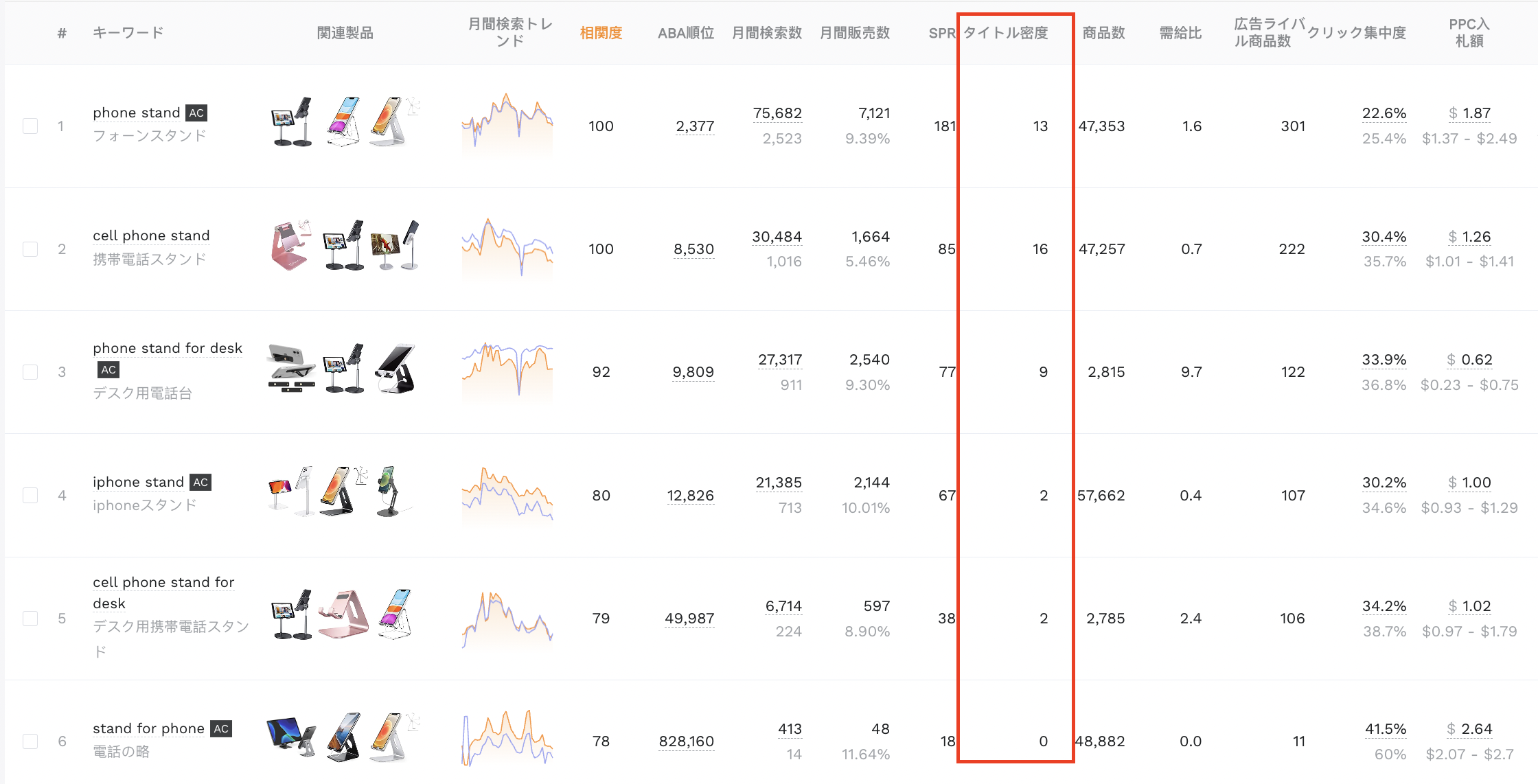
Task: Click the AC badge next to phone stand
Action: 196,113
